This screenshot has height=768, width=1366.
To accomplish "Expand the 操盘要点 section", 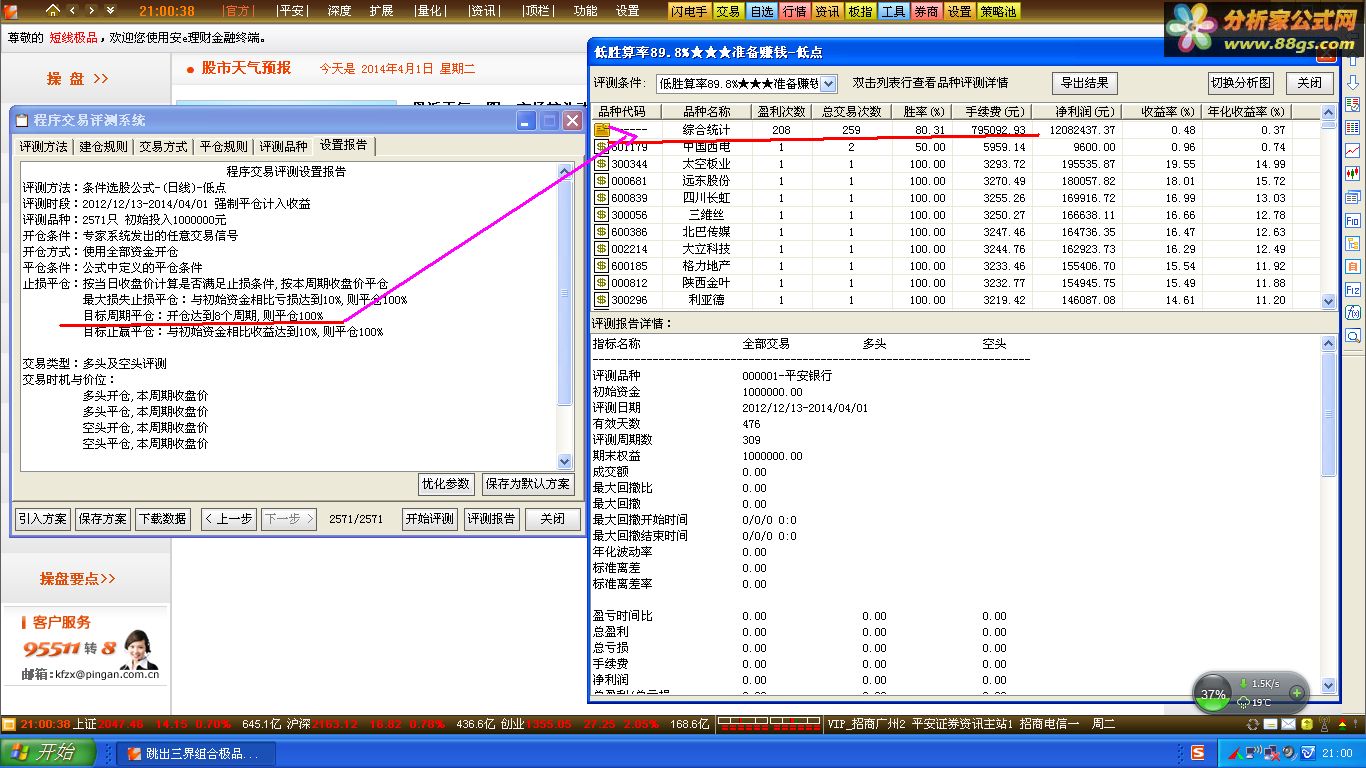I will coord(78,578).
